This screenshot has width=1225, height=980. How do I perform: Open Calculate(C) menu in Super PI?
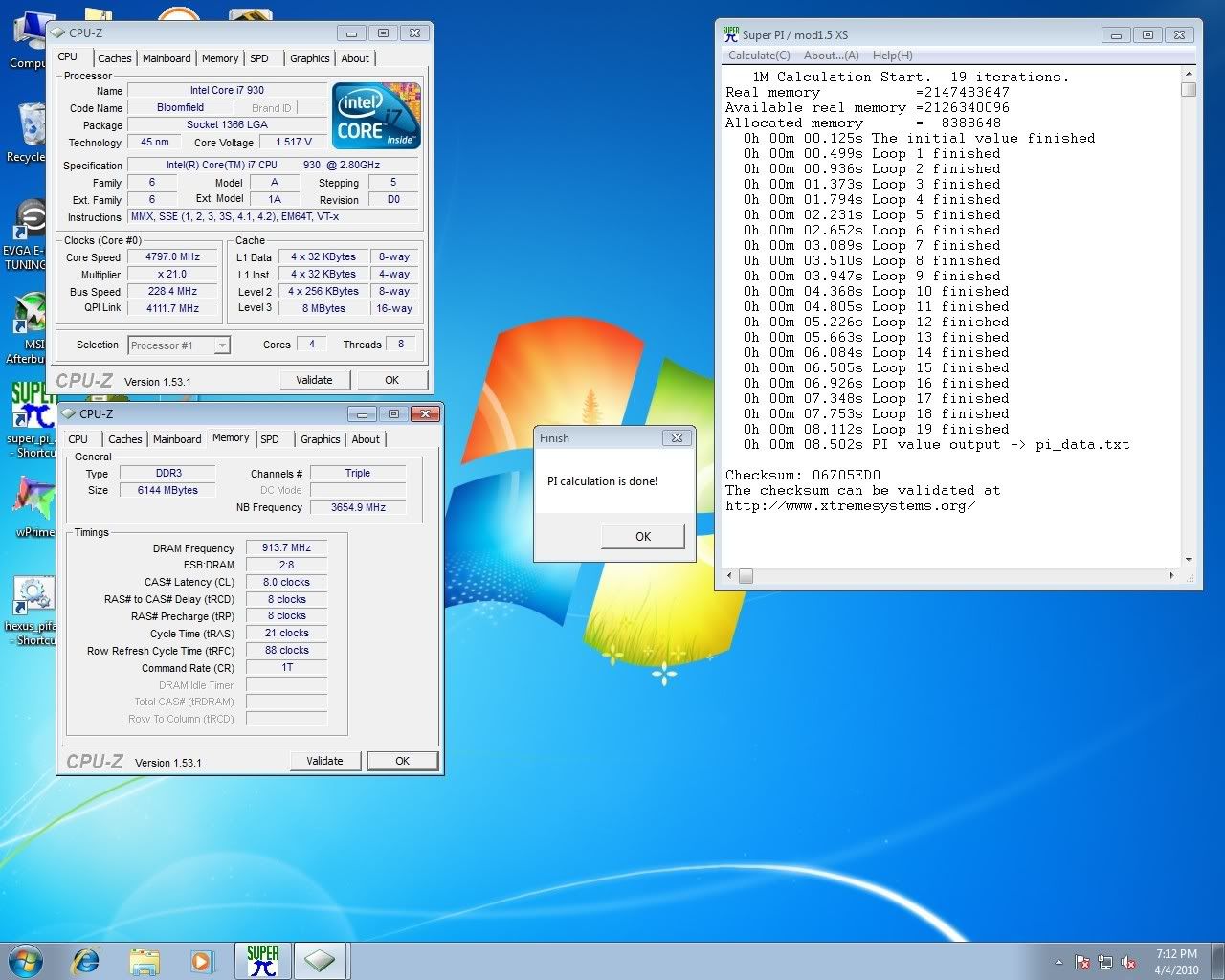(759, 56)
